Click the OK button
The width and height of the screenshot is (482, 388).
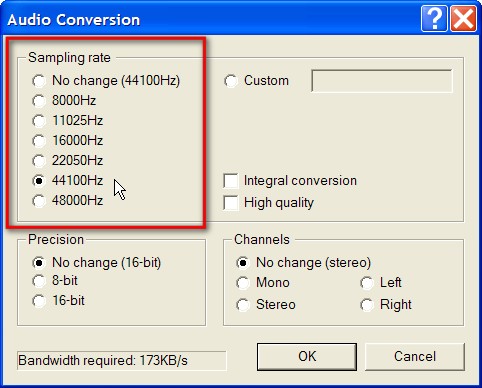[x=307, y=357]
